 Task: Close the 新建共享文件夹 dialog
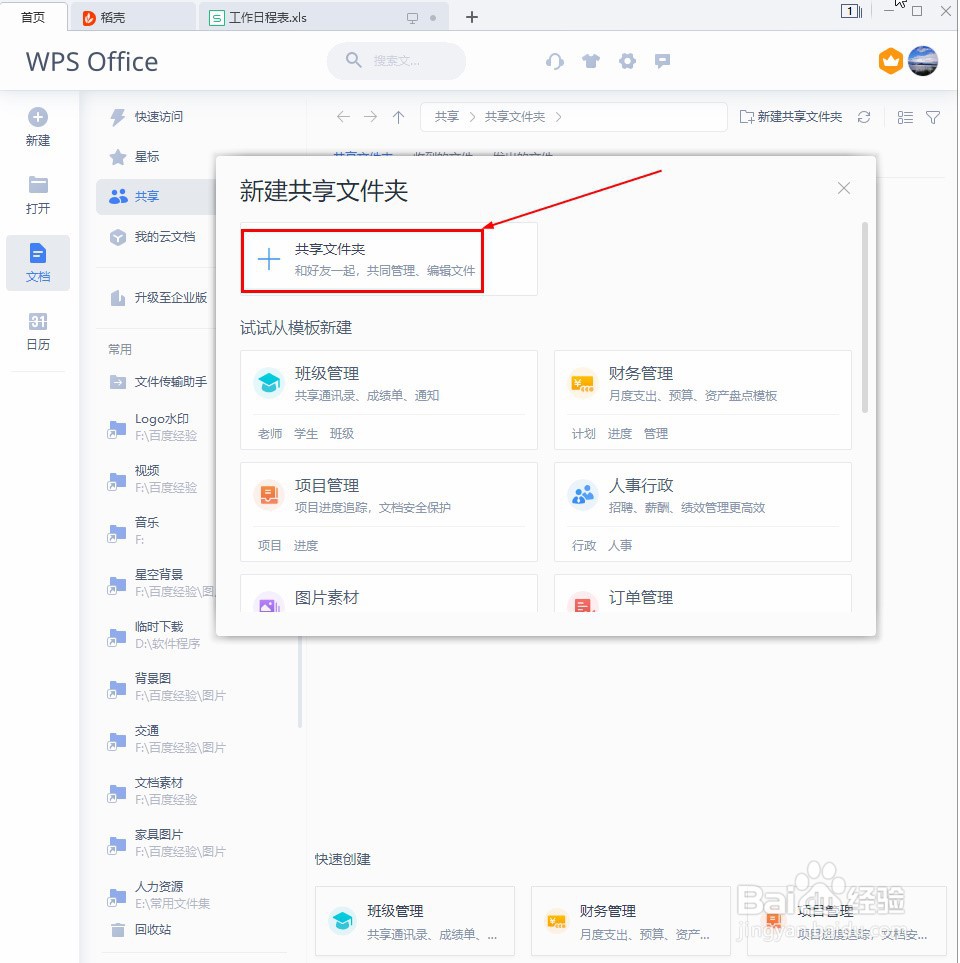844,188
